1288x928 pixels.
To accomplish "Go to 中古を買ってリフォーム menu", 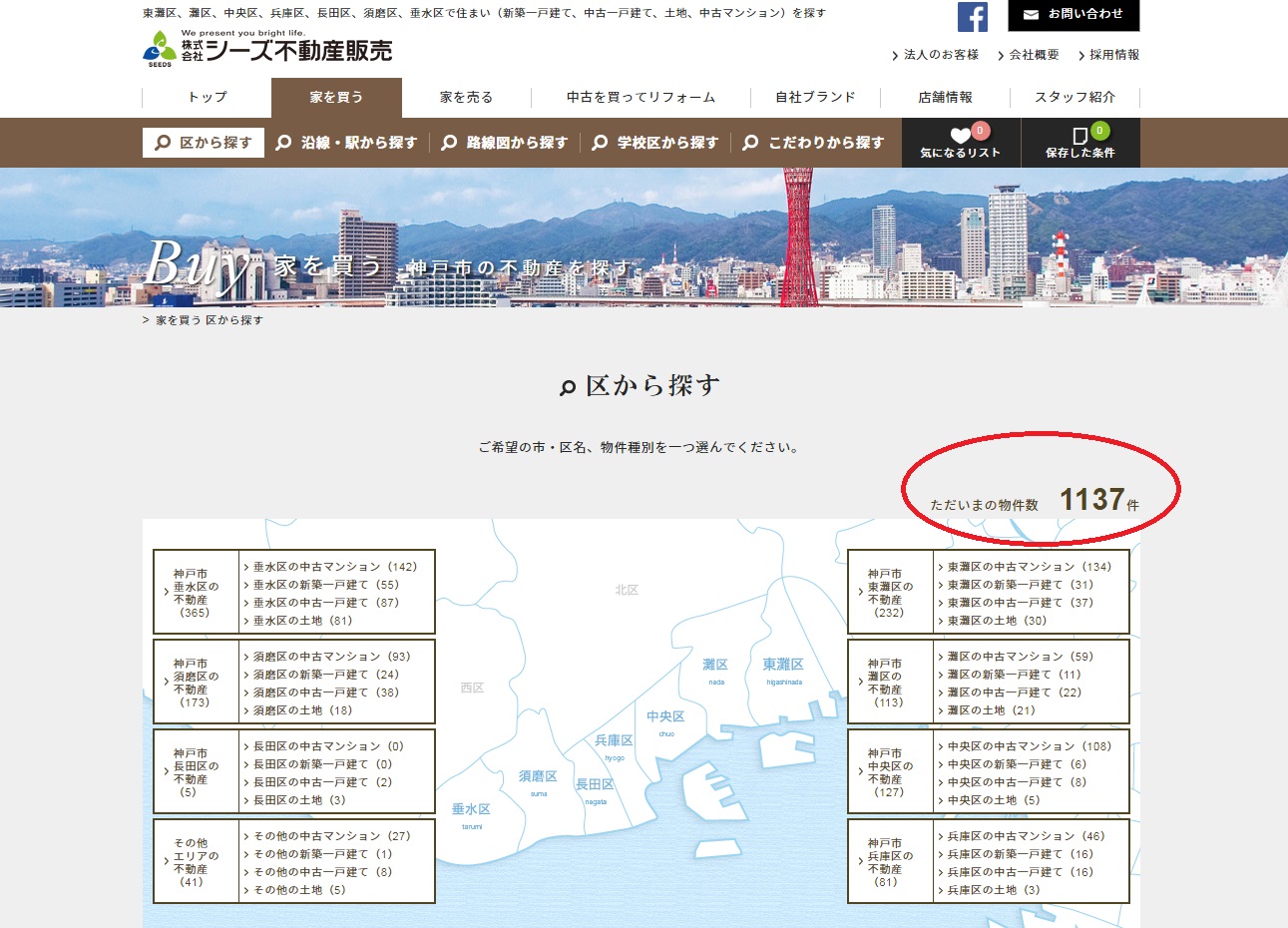I will (x=641, y=98).
